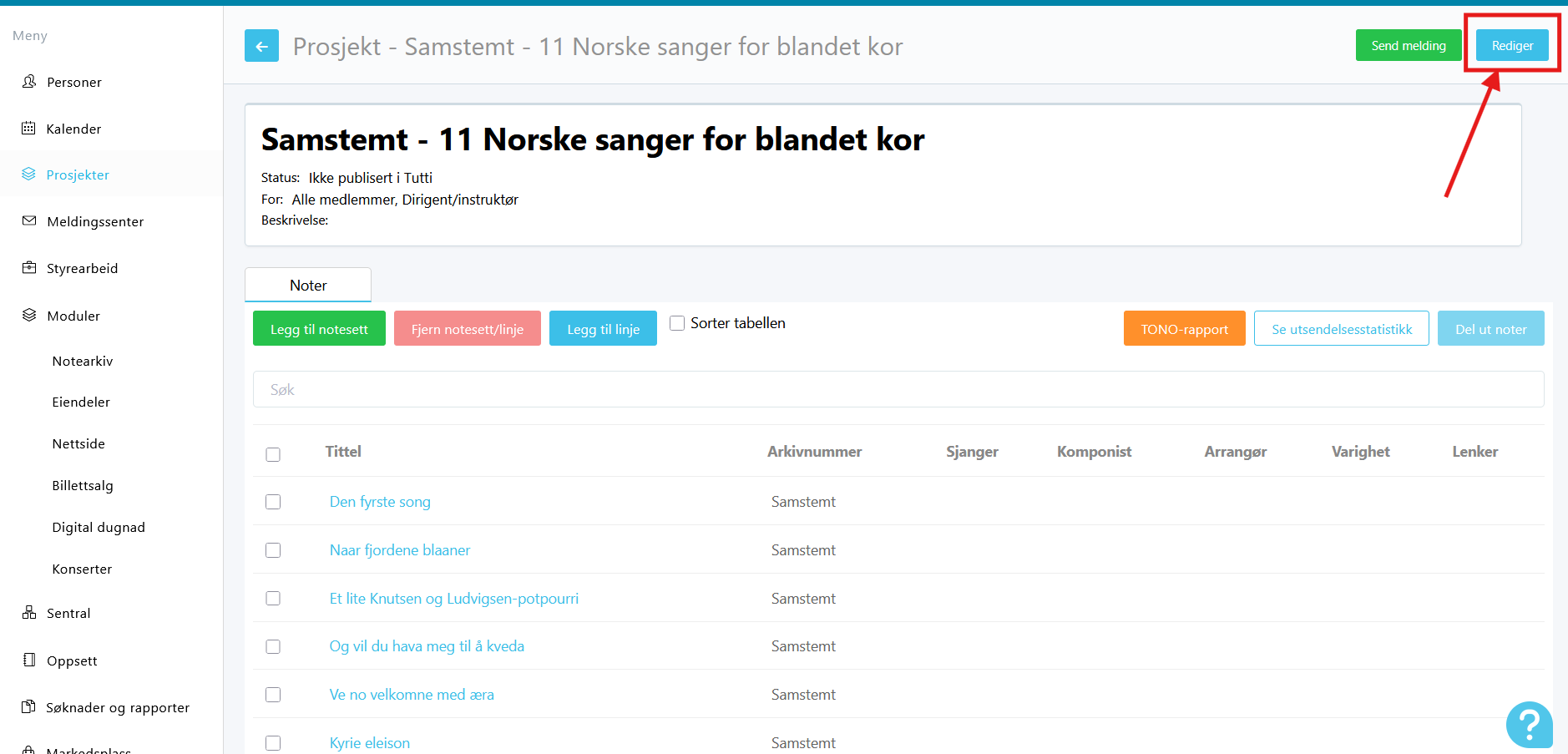Screen dimensions: 1568x754
Task: Enable the Sorter tabellen checkbox
Action: click(x=677, y=323)
